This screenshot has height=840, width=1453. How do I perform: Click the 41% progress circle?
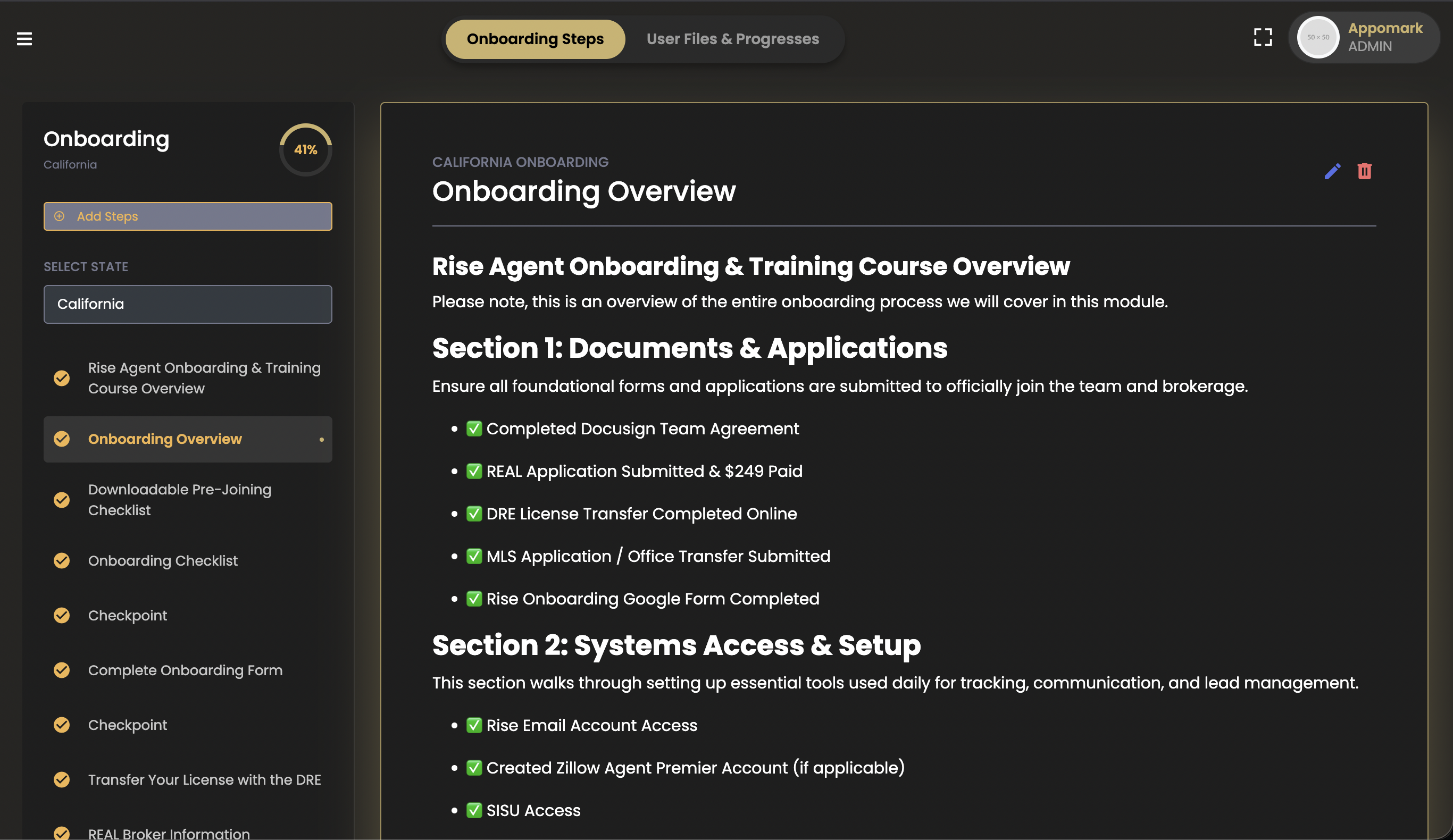pyautogui.click(x=306, y=150)
